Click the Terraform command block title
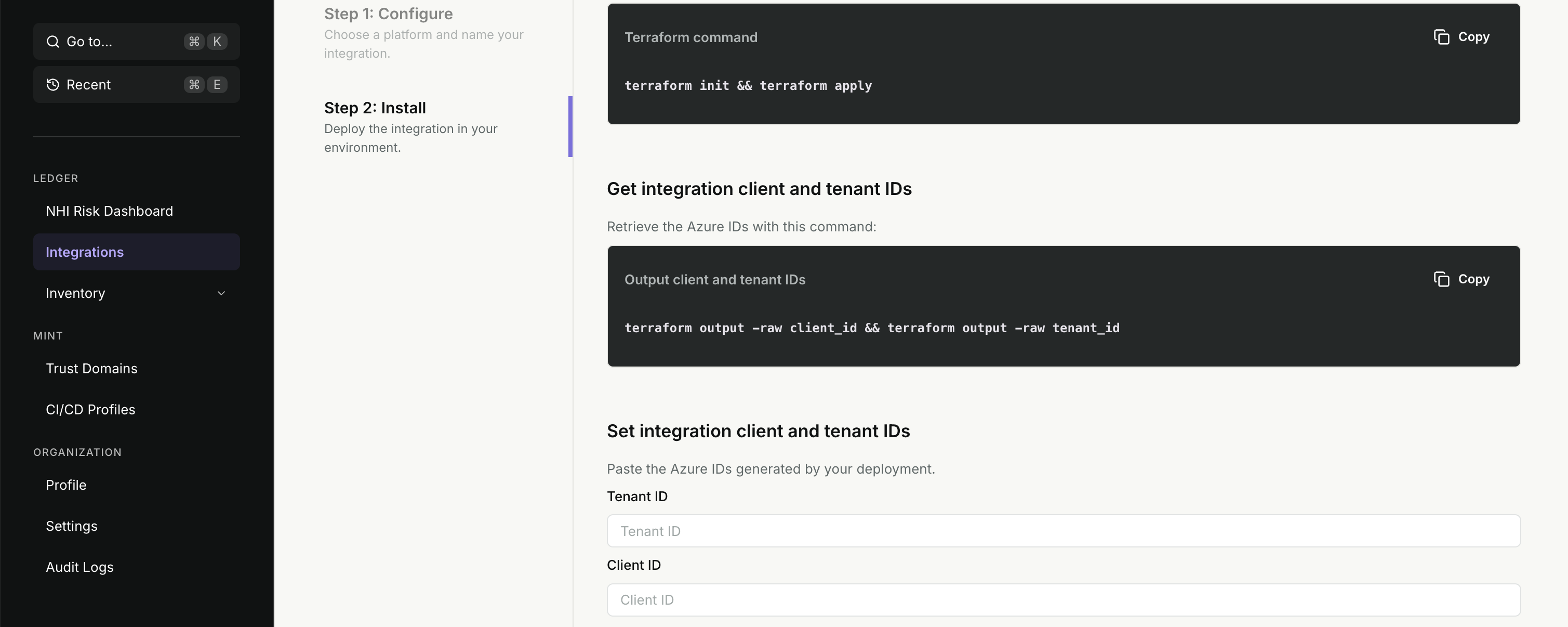1568x627 pixels. 691,37
